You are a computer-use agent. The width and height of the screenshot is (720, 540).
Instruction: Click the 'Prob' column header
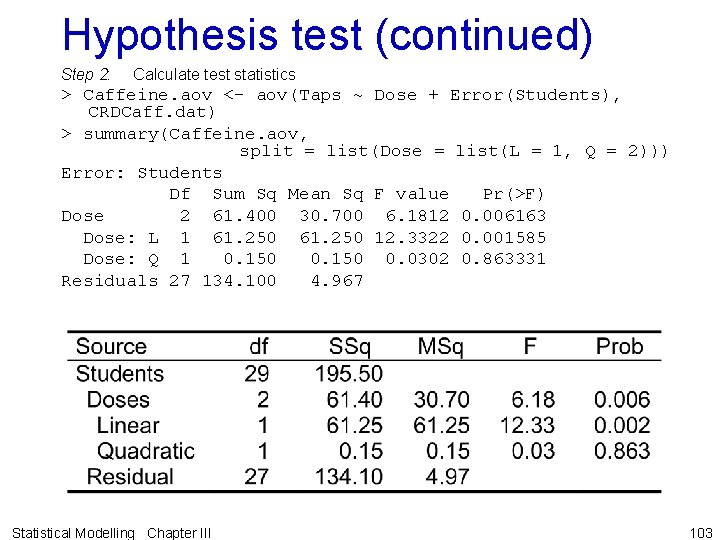tap(619, 347)
